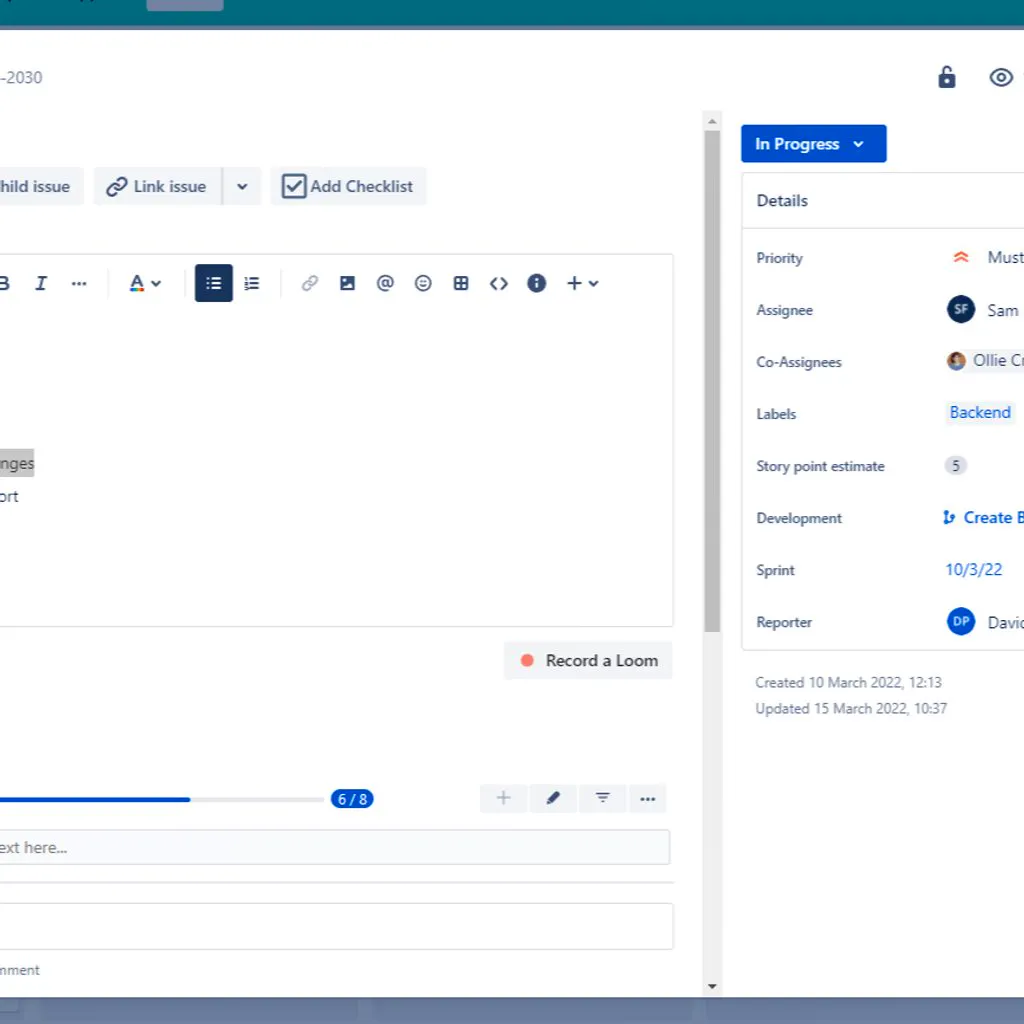1024x1024 pixels.
Task: Toggle the numbered list formatting
Action: click(252, 284)
